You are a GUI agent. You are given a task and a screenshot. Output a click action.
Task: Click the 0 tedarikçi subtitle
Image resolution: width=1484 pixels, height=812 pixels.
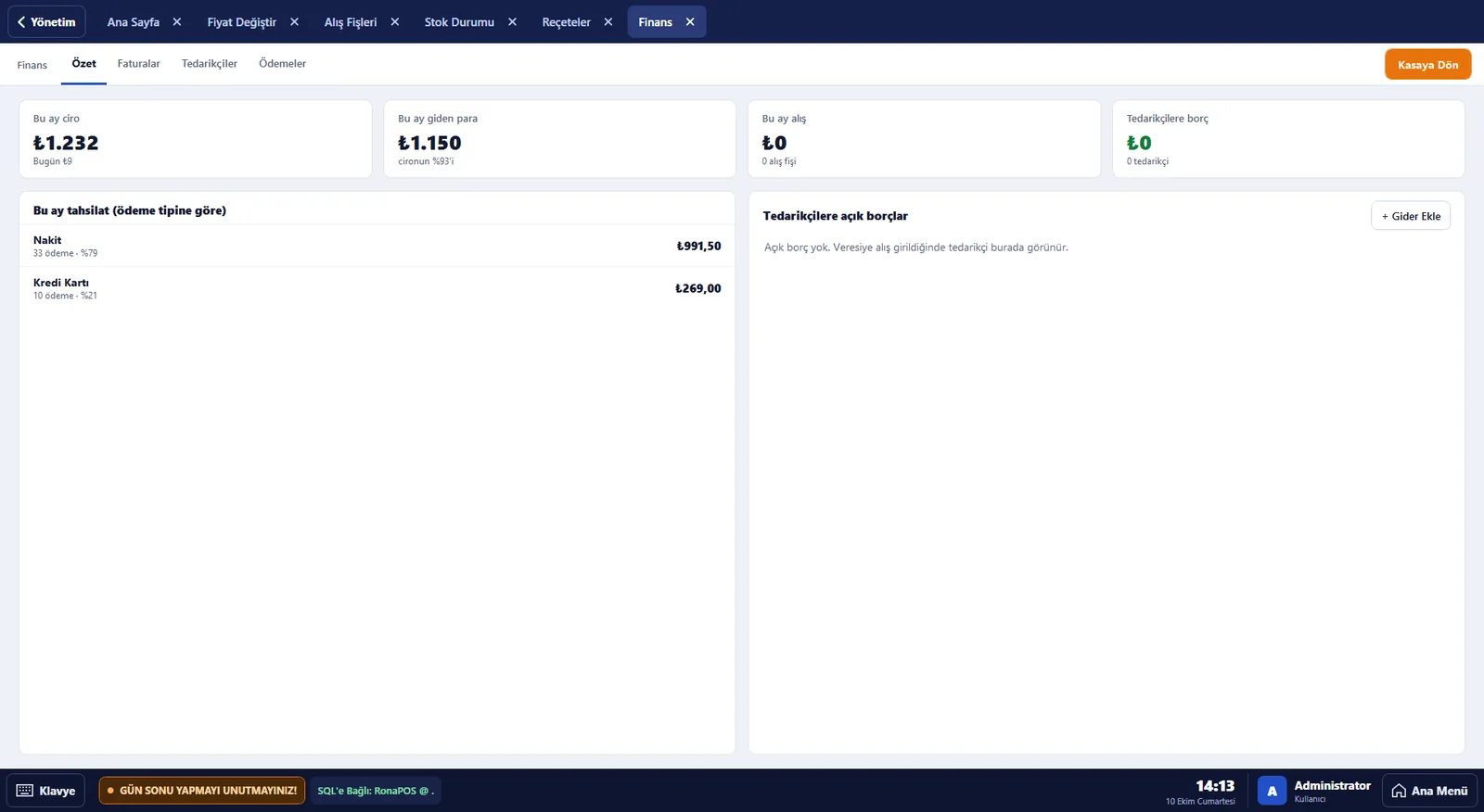(1147, 161)
